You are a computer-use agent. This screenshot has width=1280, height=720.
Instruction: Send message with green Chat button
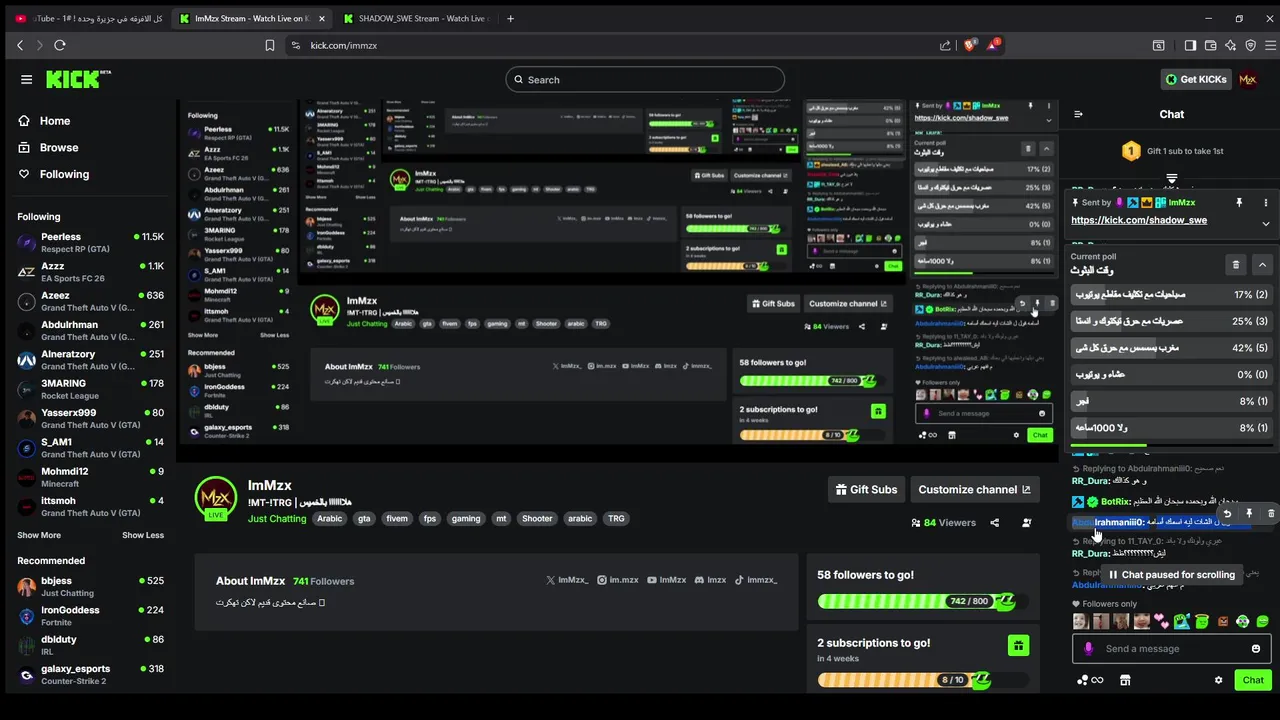(x=1253, y=680)
